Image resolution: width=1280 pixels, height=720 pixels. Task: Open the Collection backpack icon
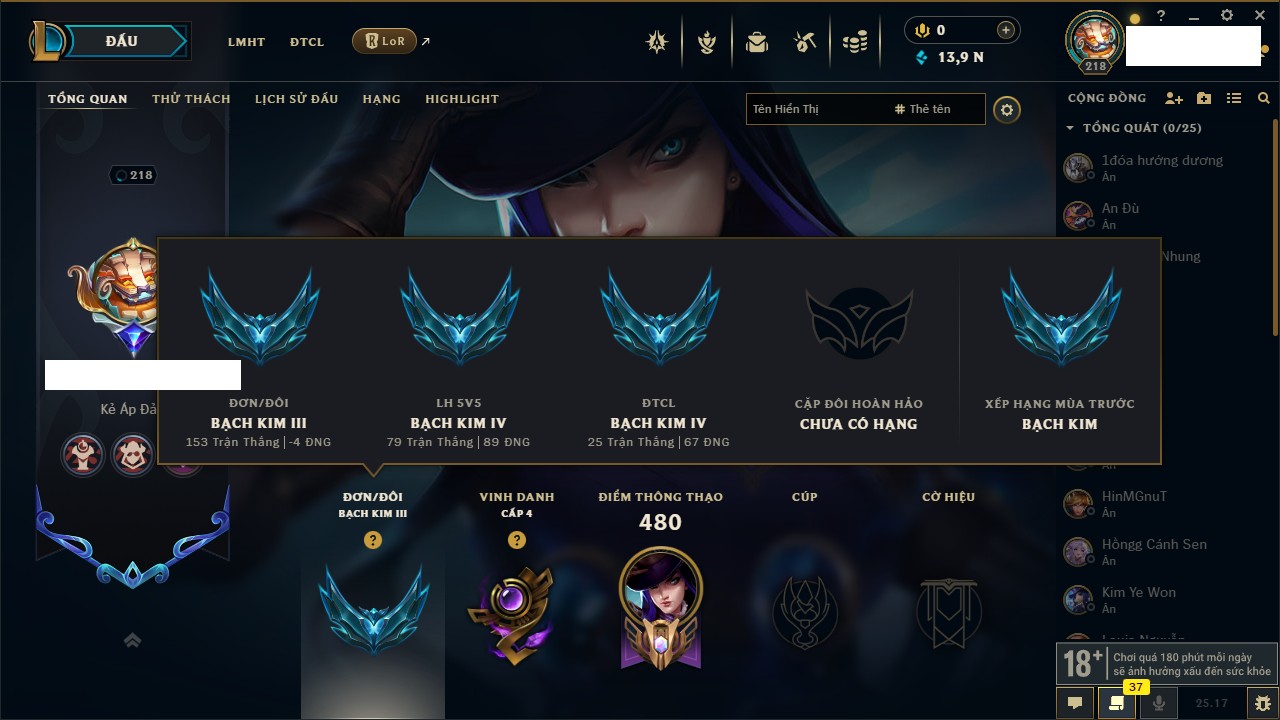(x=756, y=42)
